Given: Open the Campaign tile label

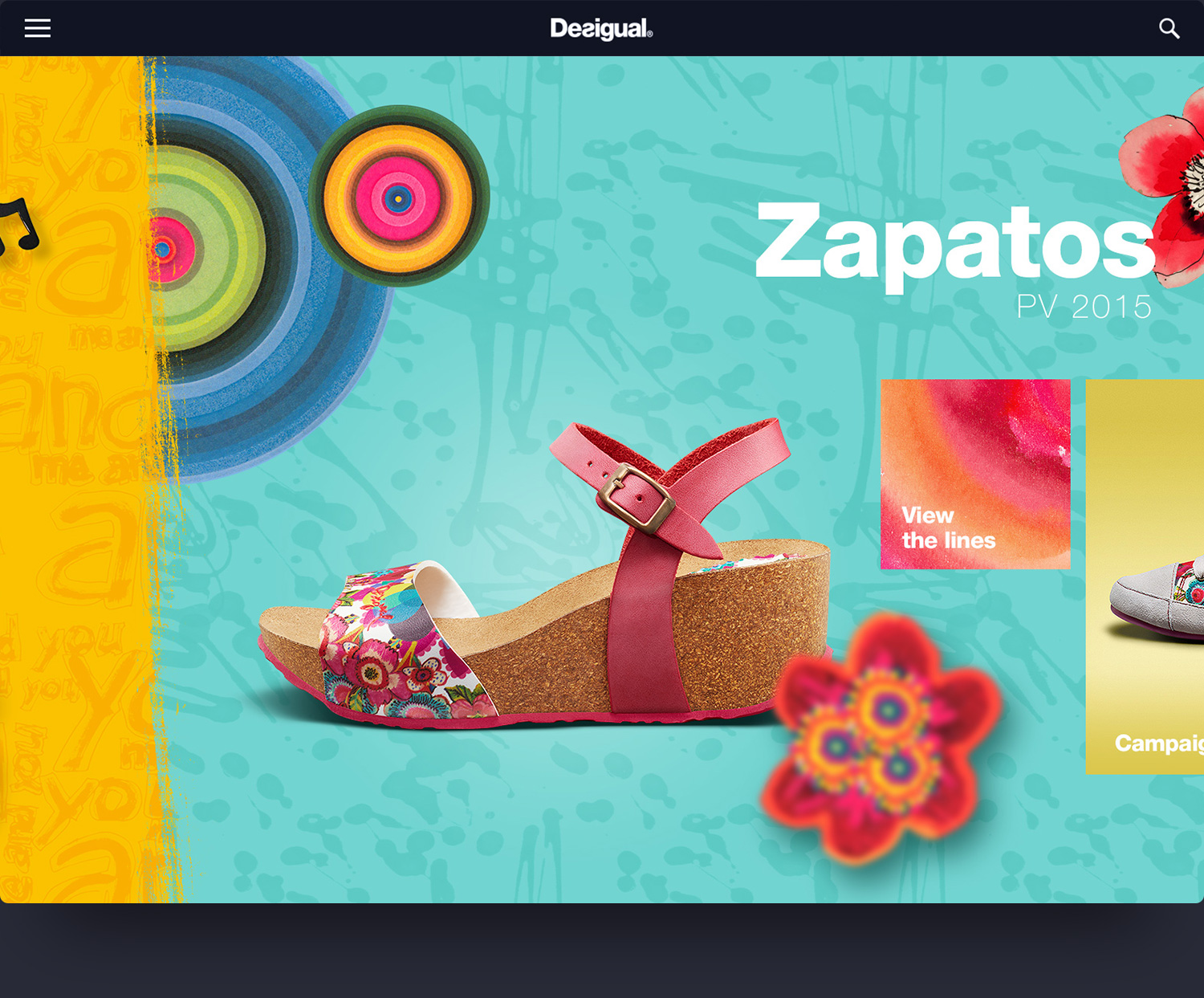Looking at the screenshot, I should point(1157,743).
